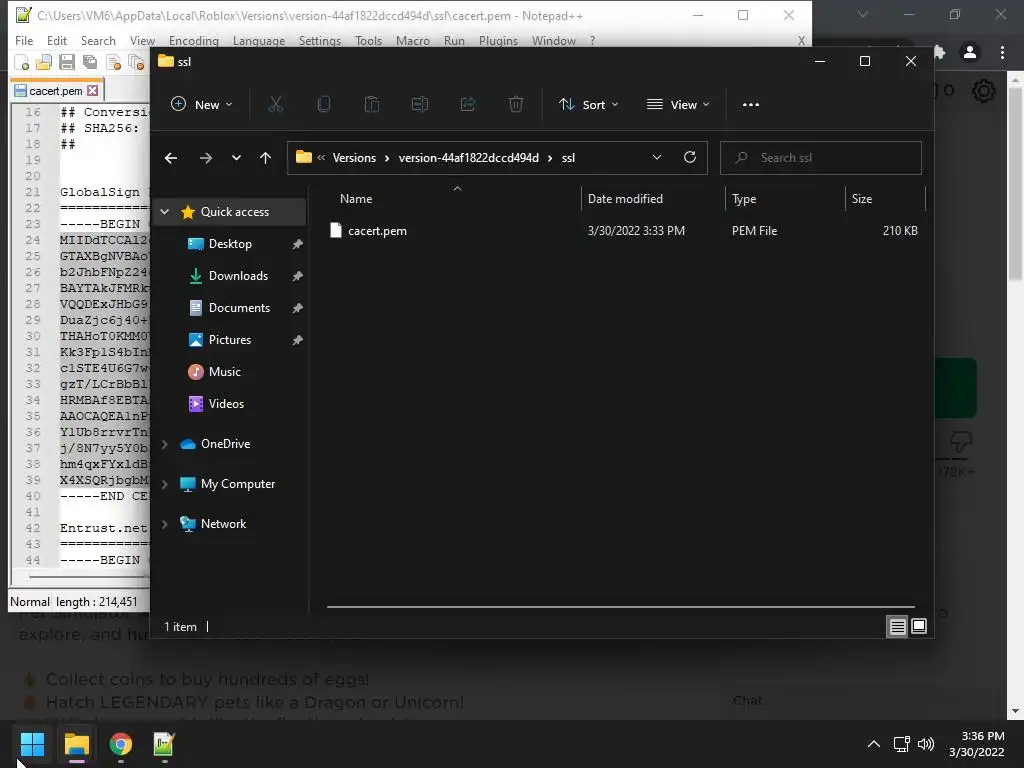Select the cacert.pem file
The height and width of the screenshot is (768, 1024).
(x=377, y=231)
